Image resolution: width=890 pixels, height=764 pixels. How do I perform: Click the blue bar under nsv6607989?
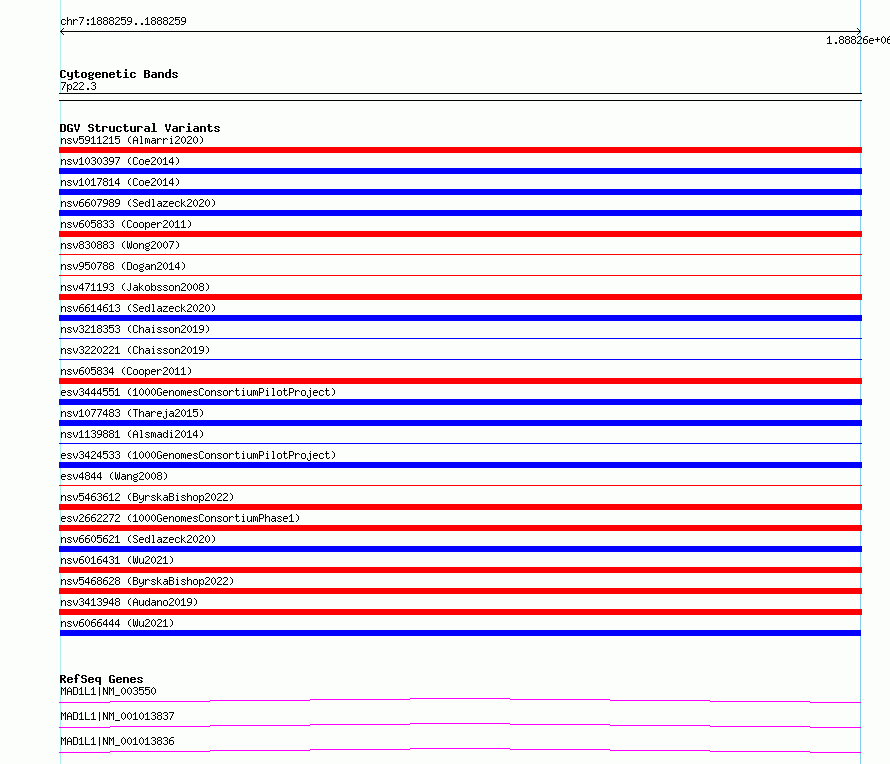(x=460, y=213)
